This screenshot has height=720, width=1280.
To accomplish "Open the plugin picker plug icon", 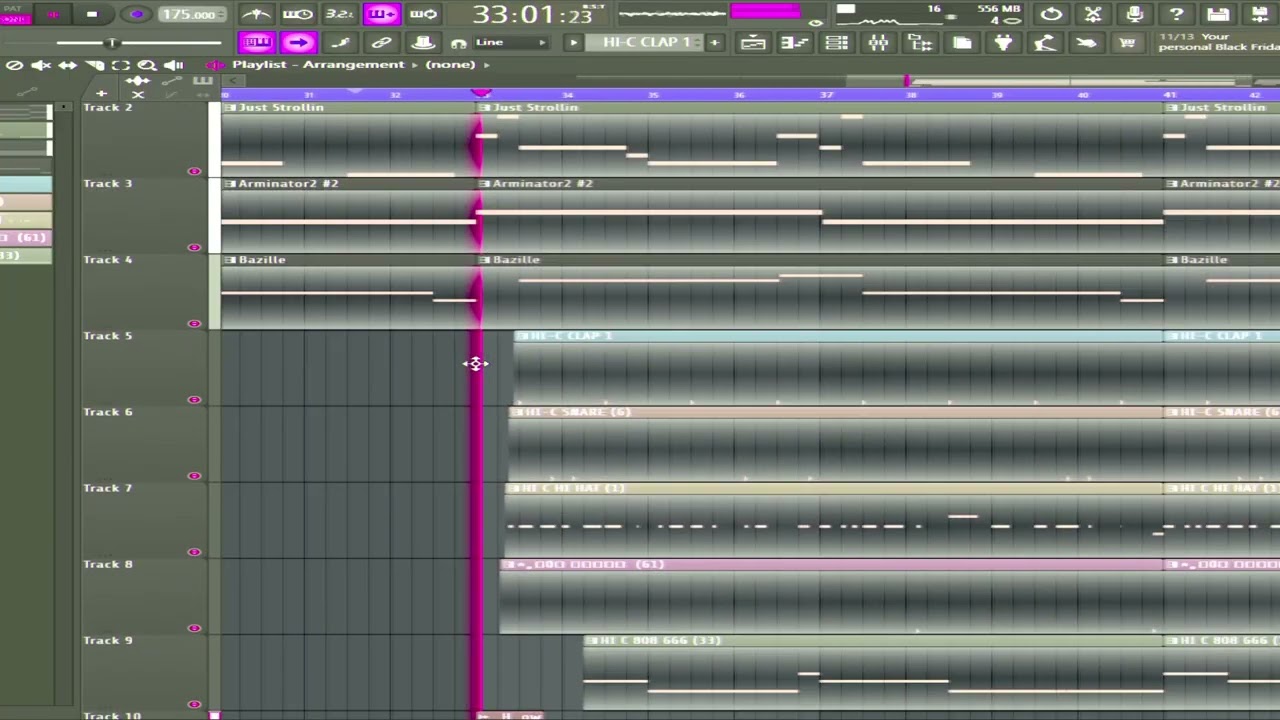I will pyautogui.click(x=1003, y=42).
